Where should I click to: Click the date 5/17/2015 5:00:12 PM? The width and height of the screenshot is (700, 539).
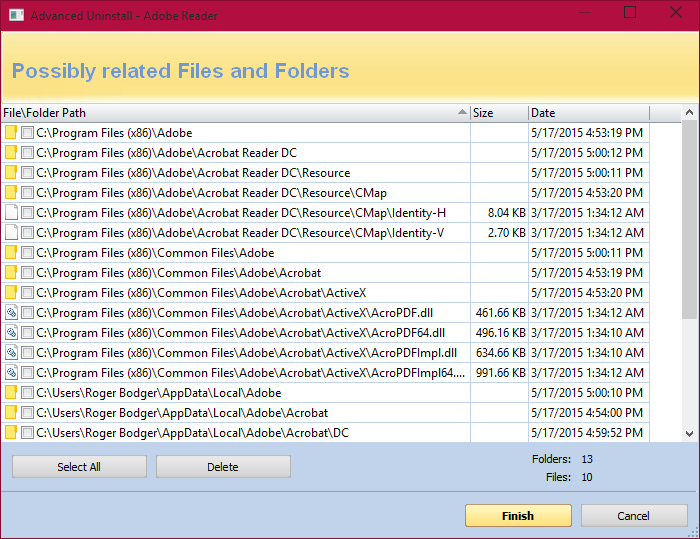587,153
